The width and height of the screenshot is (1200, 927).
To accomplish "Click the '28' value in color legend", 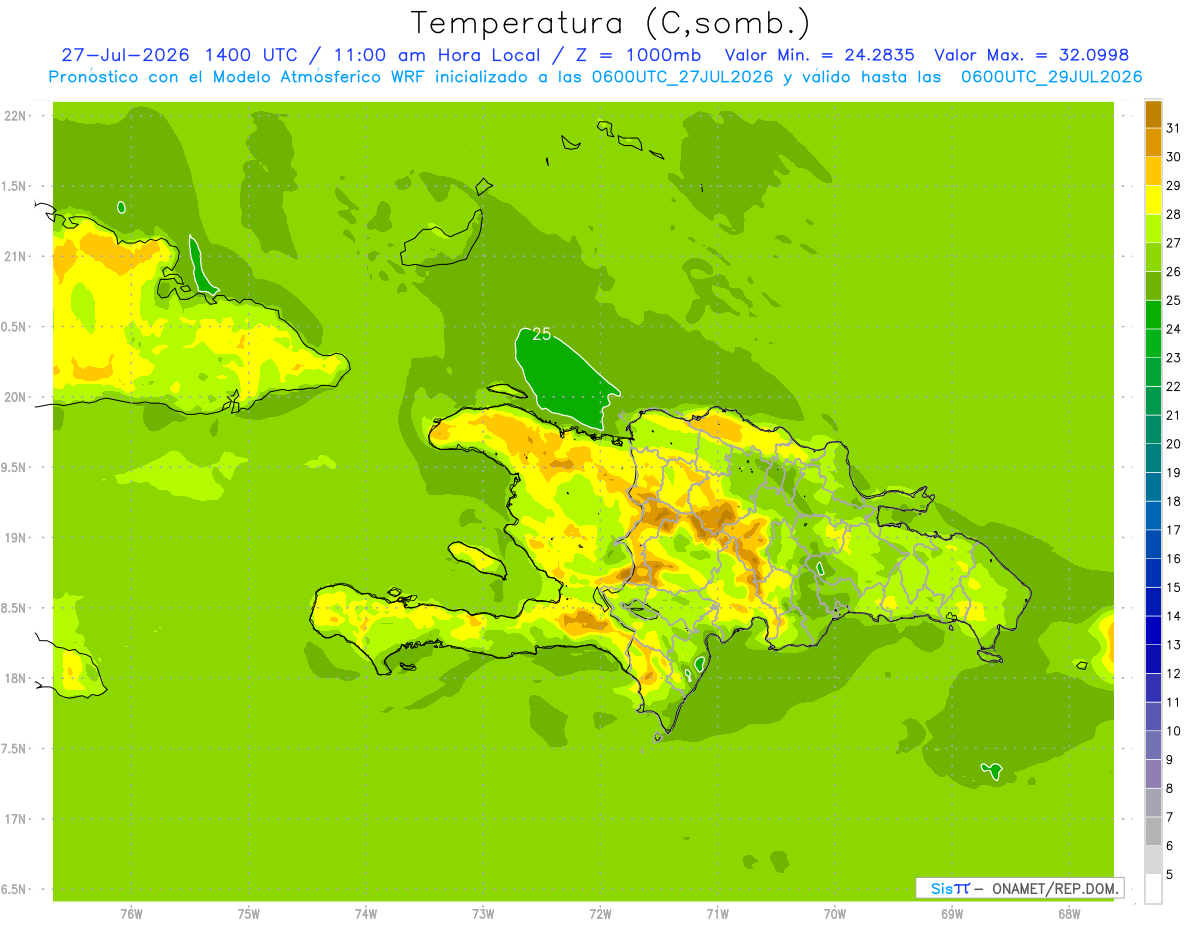I will tap(1173, 214).
